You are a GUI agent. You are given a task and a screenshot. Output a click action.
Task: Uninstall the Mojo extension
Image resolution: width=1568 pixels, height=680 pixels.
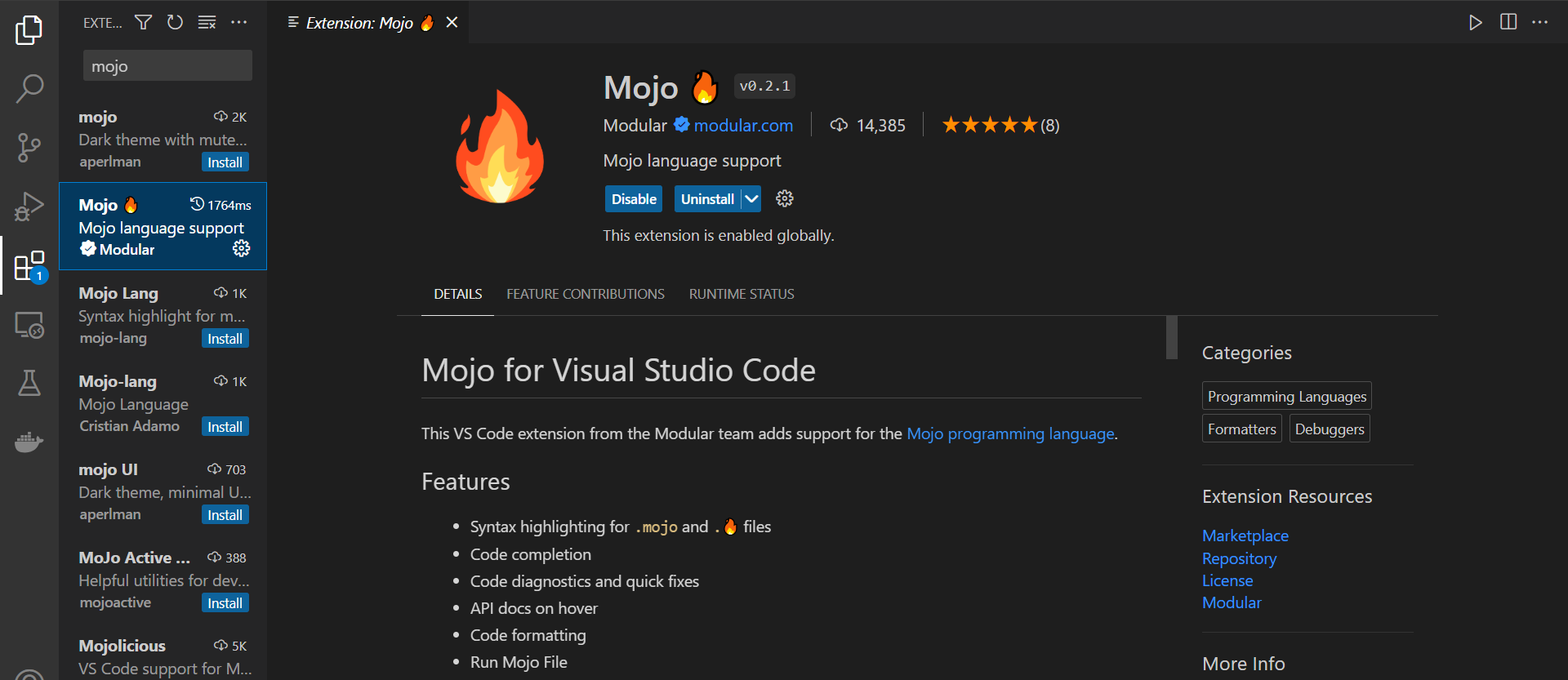[707, 199]
